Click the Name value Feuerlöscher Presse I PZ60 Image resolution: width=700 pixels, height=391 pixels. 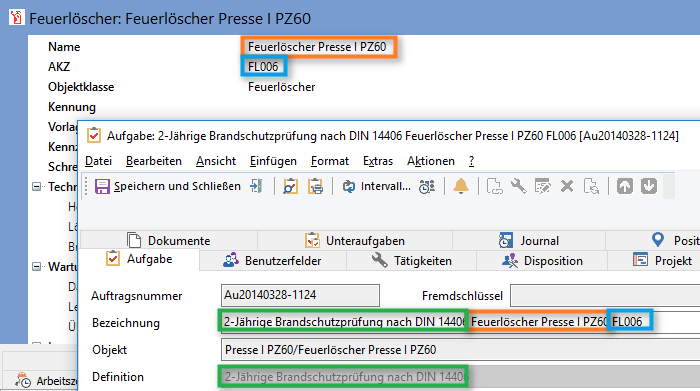point(317,47)
